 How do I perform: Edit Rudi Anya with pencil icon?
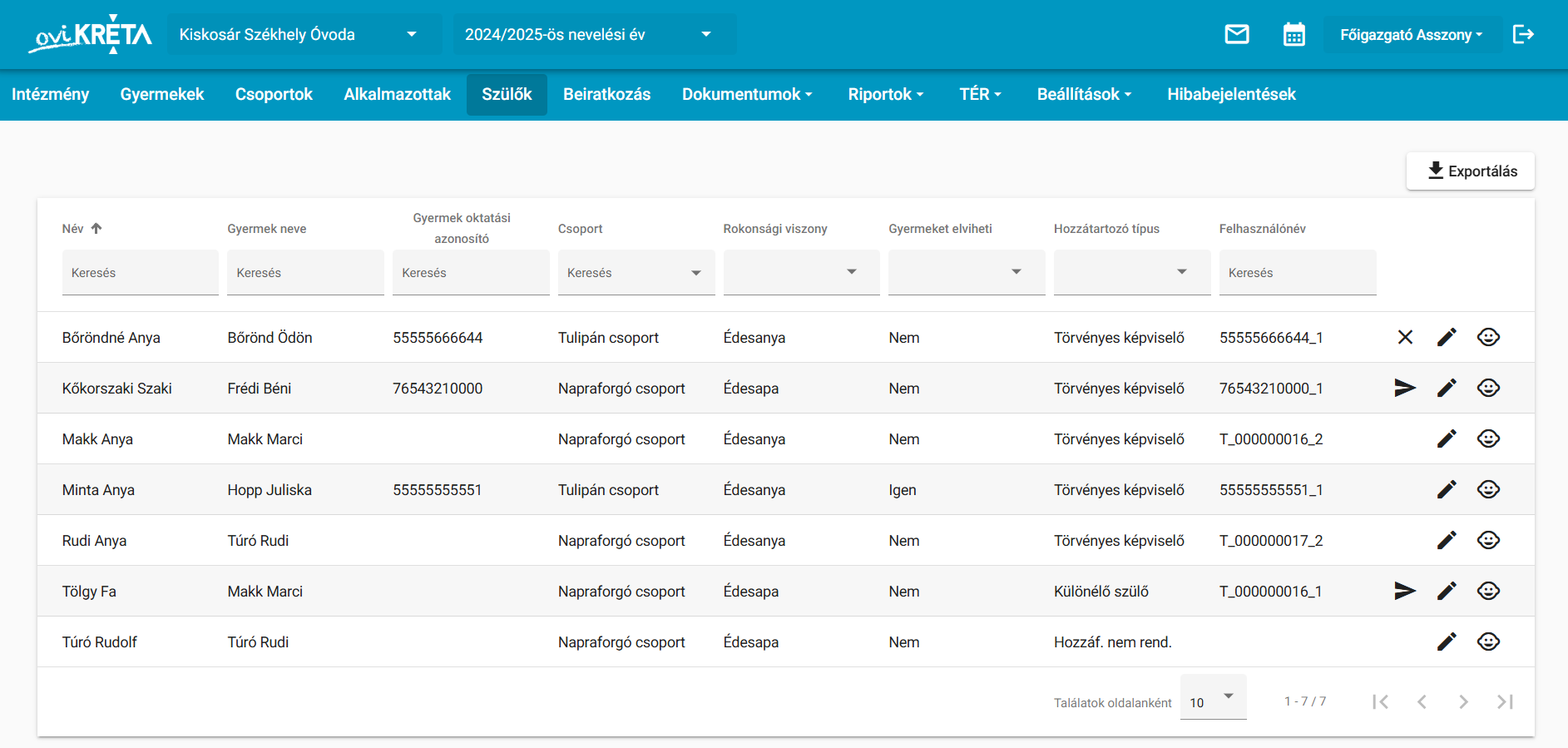(x=1447, y=540)
